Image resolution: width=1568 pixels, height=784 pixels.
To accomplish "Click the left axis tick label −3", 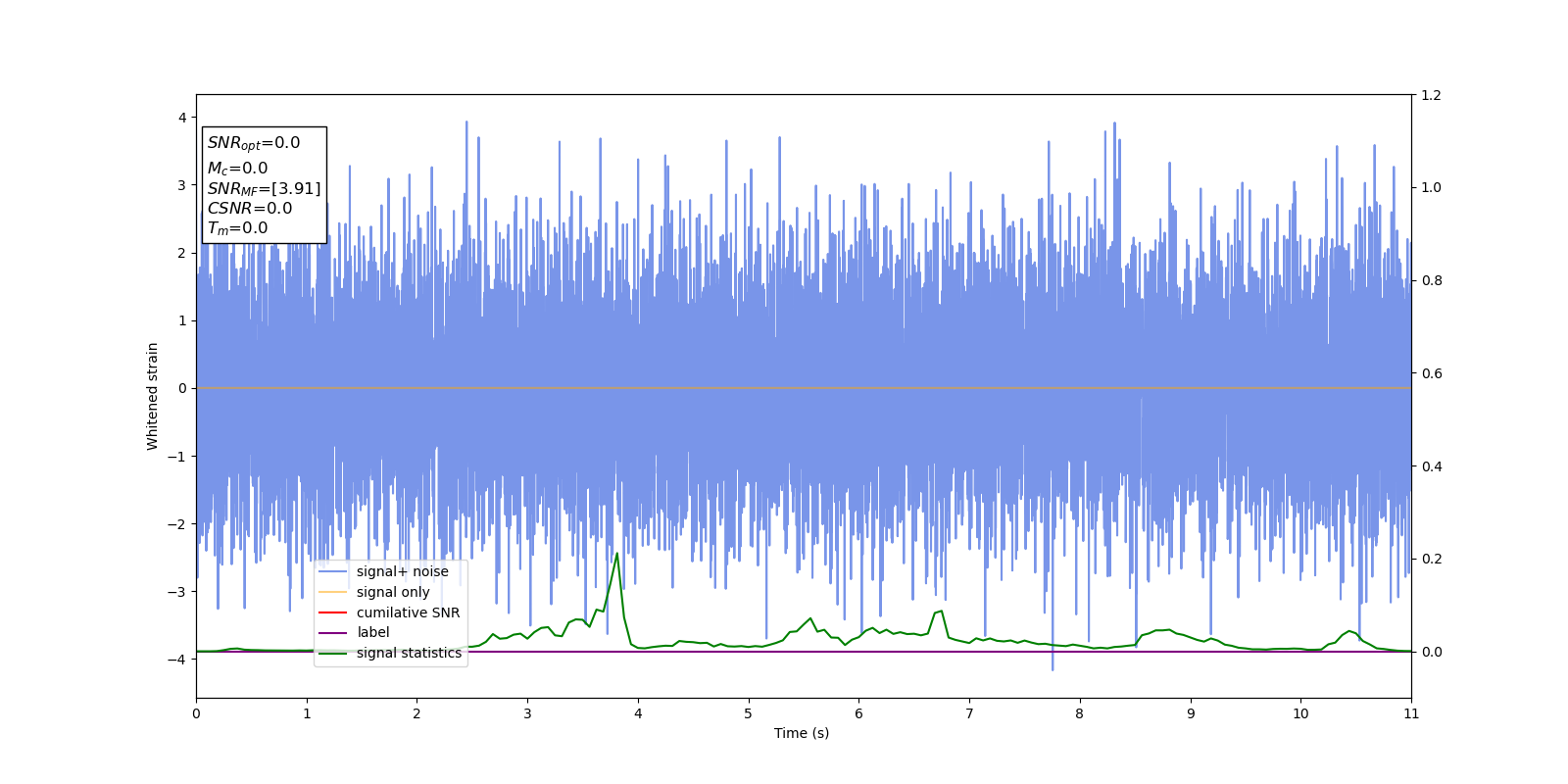I will [177, 592].
